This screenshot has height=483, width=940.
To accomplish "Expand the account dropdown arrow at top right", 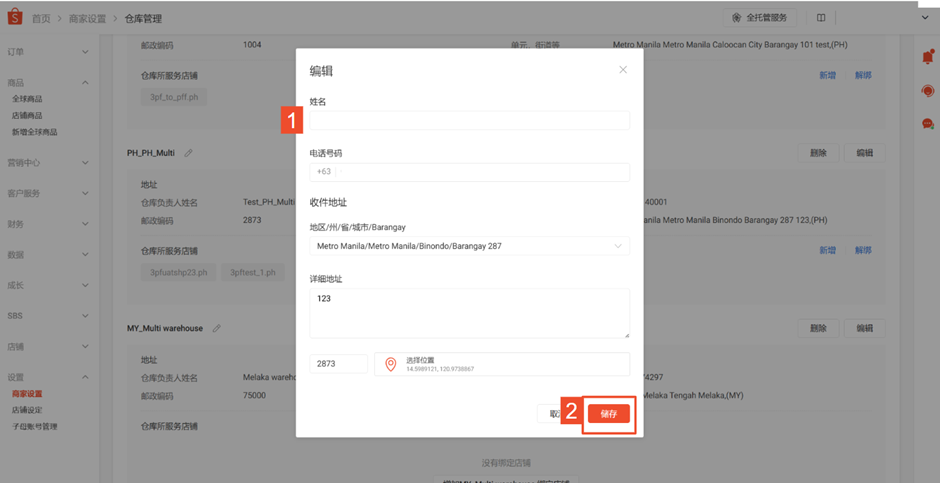I will [x=924, y=18].
